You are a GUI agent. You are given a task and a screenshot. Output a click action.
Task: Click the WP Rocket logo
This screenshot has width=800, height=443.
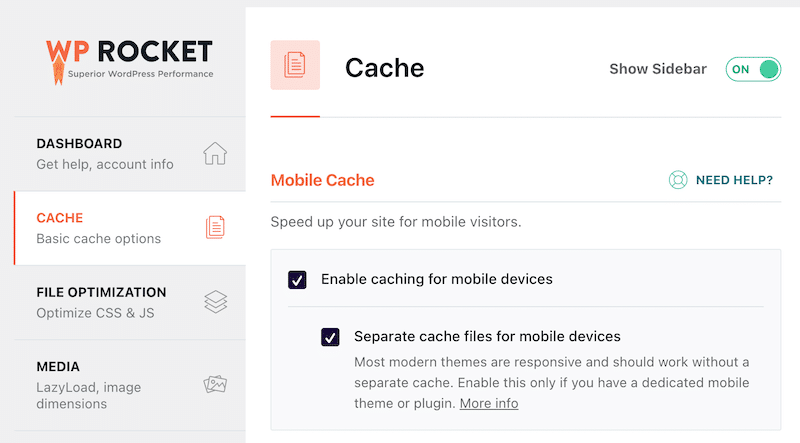128,58
